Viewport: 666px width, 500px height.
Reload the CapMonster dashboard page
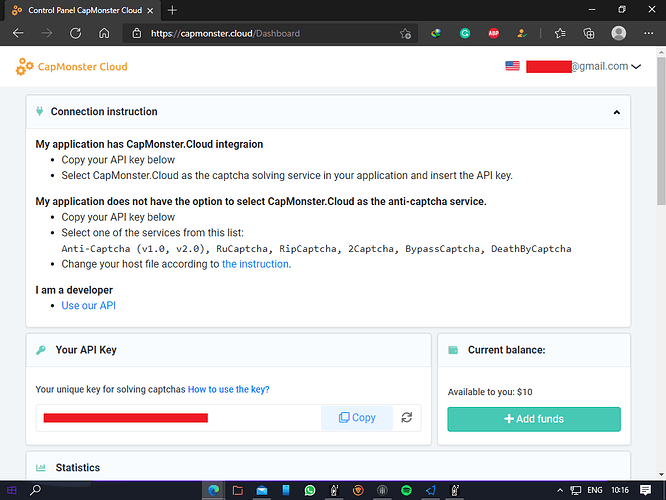click(75, 33)
